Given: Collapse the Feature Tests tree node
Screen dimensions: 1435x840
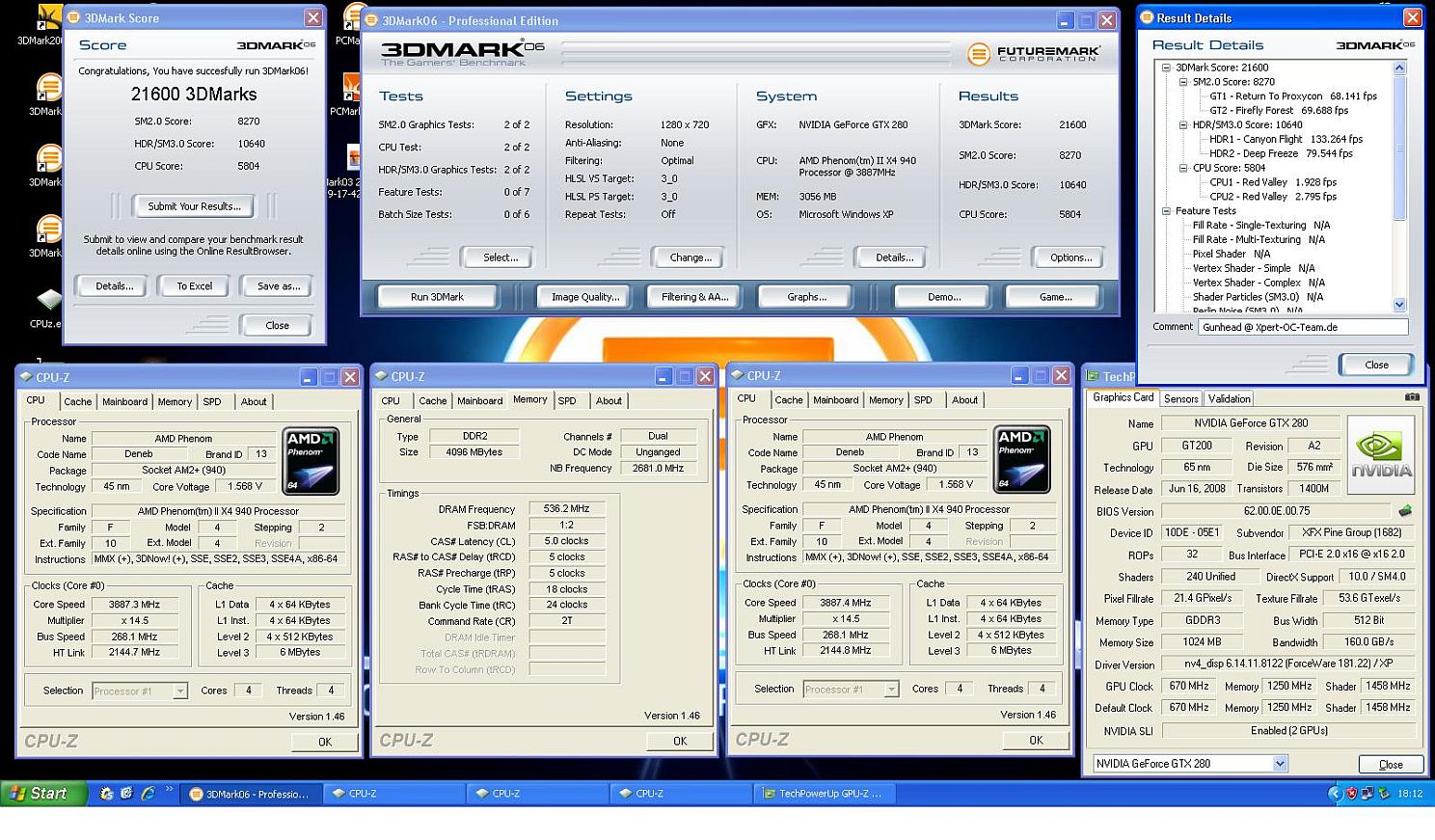Looking at the screenshot, I should pyautogui.click(x=1166, y=210).
